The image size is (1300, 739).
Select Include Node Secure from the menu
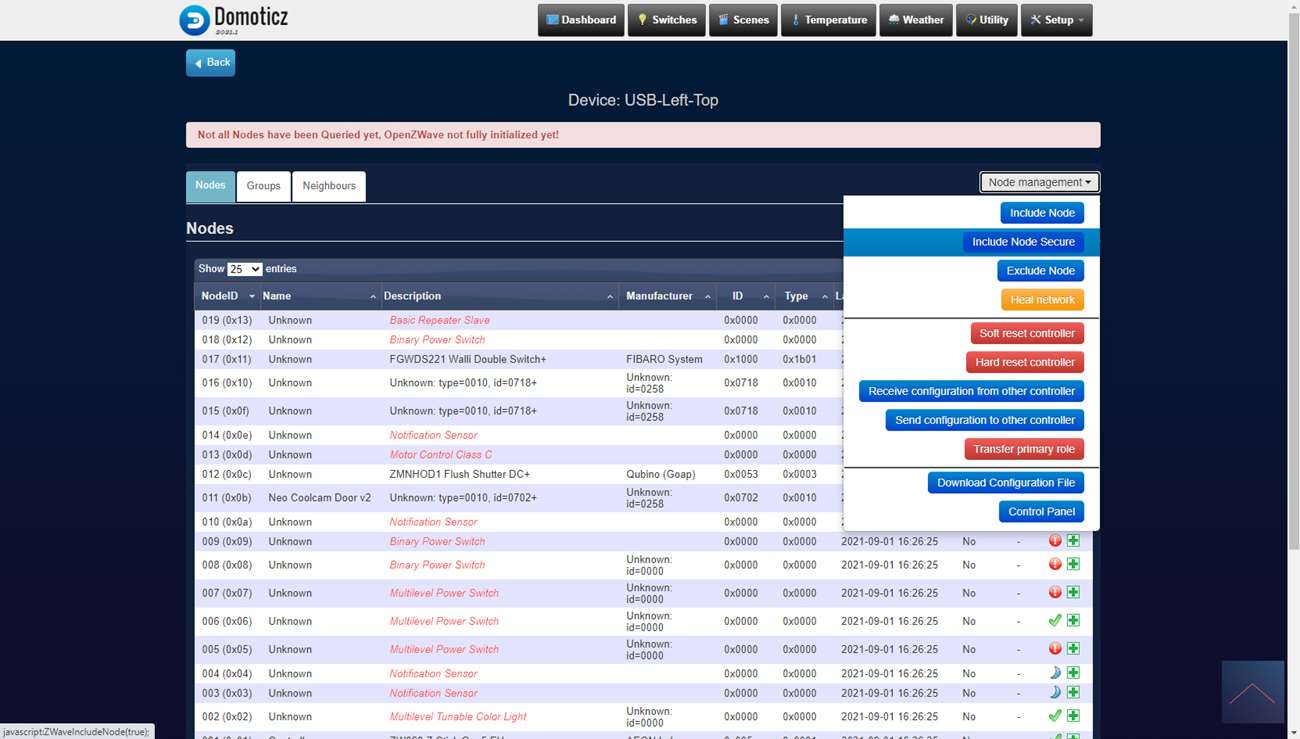coord(1023,242)
